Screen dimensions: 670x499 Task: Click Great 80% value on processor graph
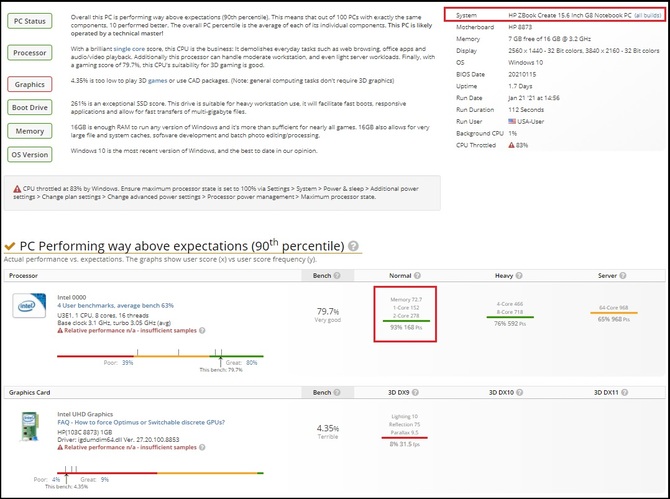tap(252, 363)
